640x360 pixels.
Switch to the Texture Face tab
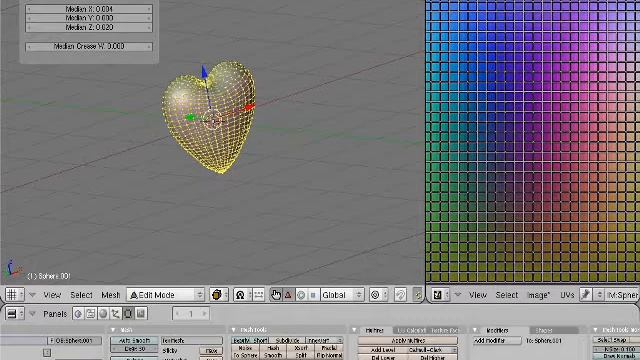click(445, 330)
